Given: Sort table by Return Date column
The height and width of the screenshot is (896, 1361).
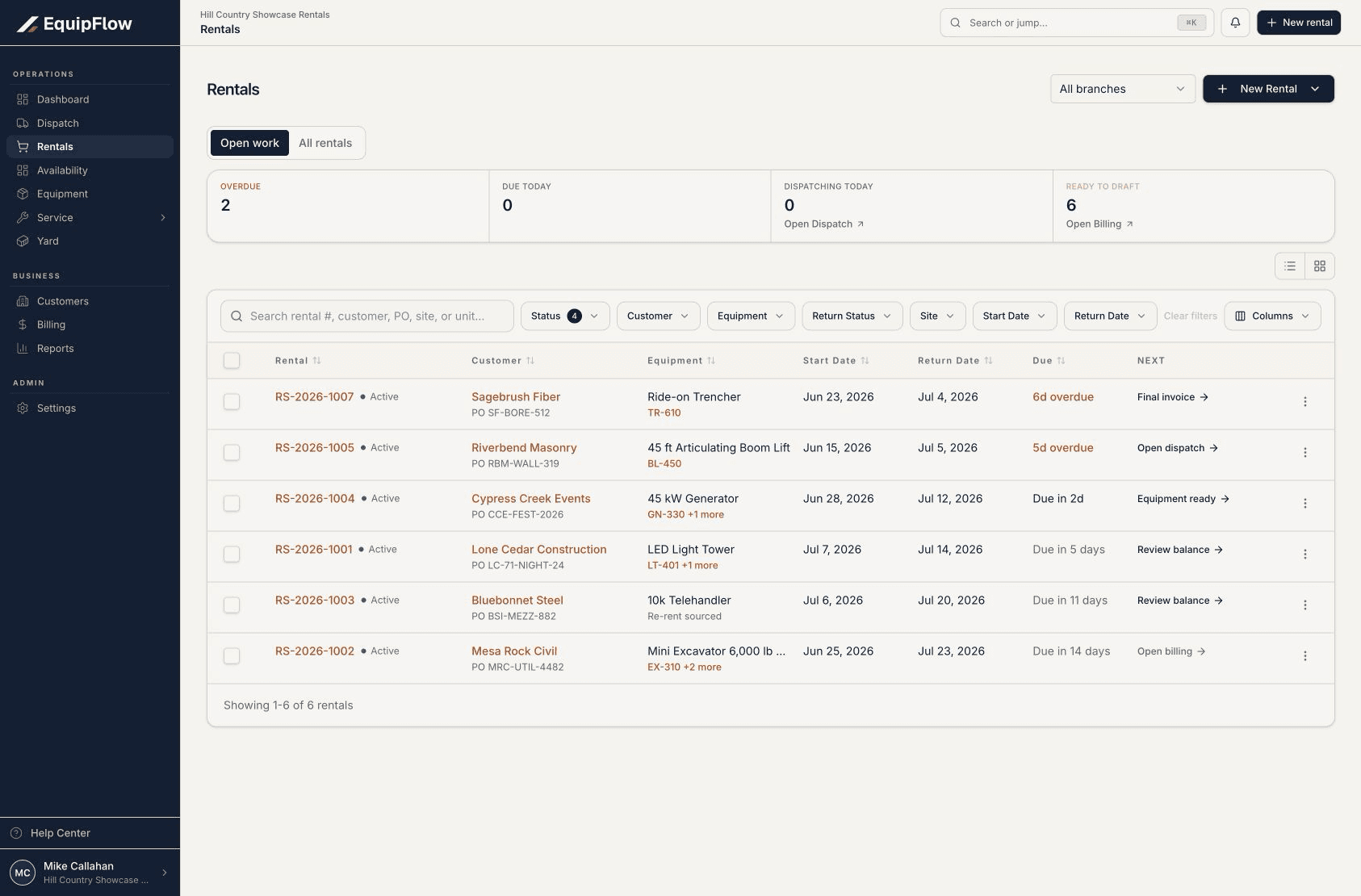Looking at the screenshot, I should (x=955, y=361).
